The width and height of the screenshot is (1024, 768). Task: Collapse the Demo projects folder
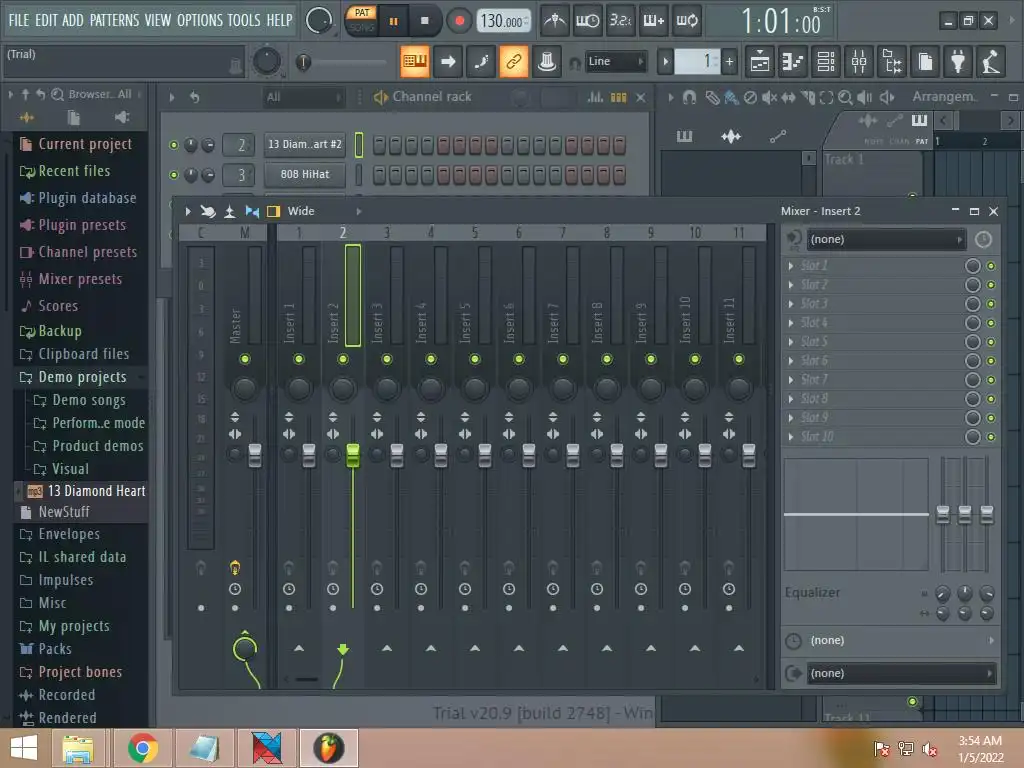tap(82, 377)
